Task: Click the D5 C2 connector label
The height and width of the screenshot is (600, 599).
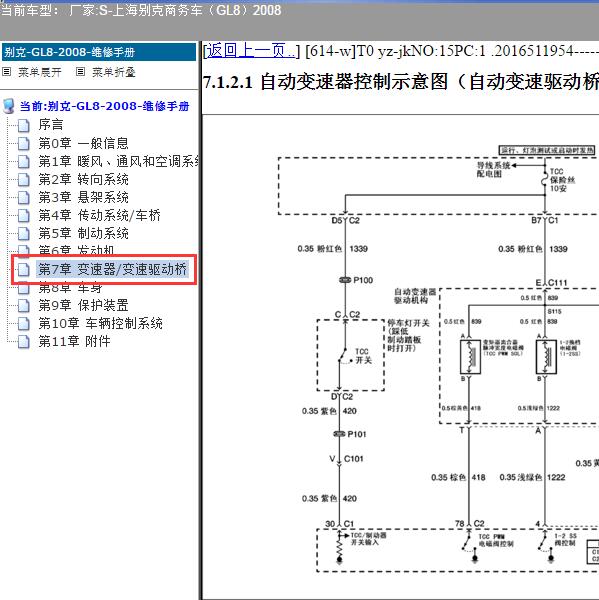Action: [345, 220]
